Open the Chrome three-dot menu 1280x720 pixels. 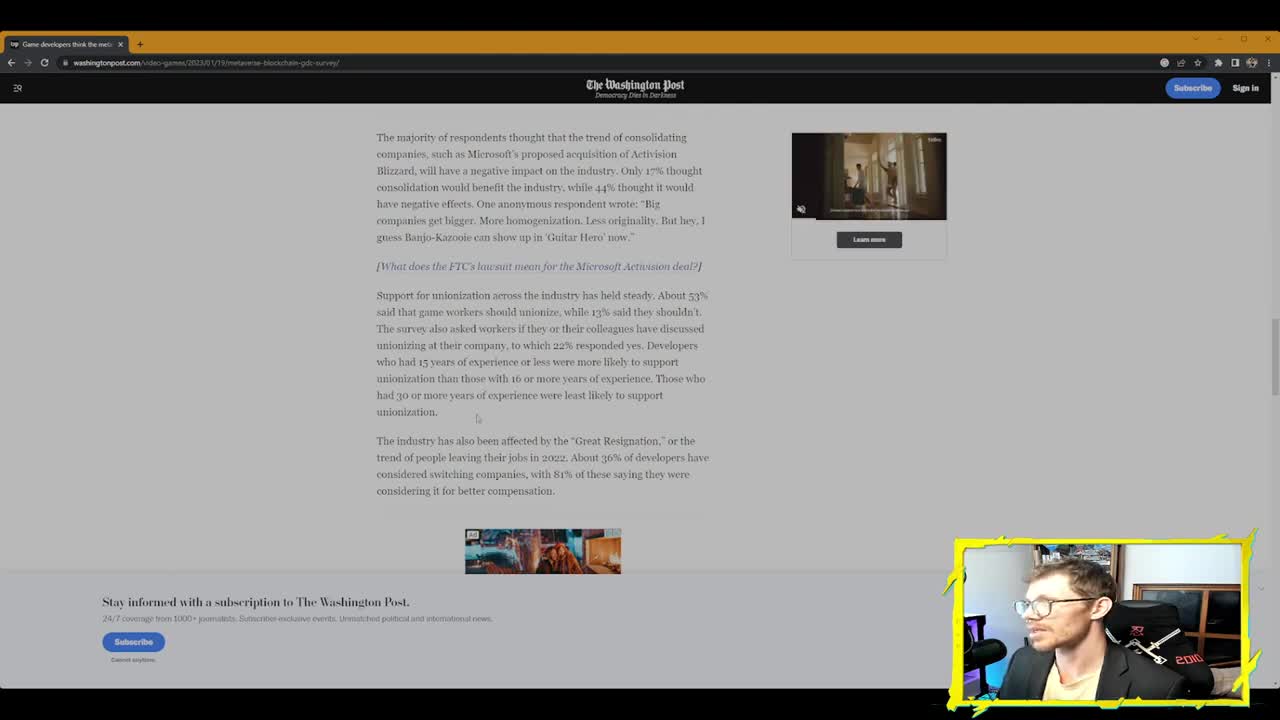click(1268, 63)
